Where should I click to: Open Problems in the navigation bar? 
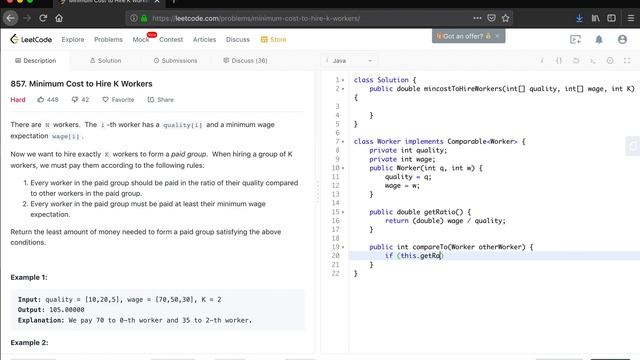tap(108, 39)
